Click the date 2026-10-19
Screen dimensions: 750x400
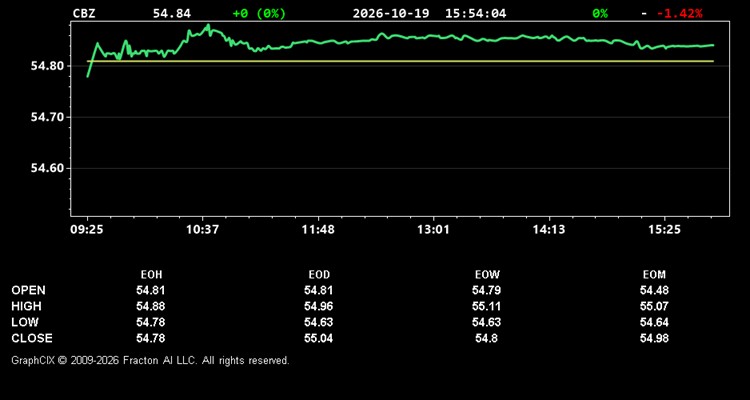click(x=393, y=13)
